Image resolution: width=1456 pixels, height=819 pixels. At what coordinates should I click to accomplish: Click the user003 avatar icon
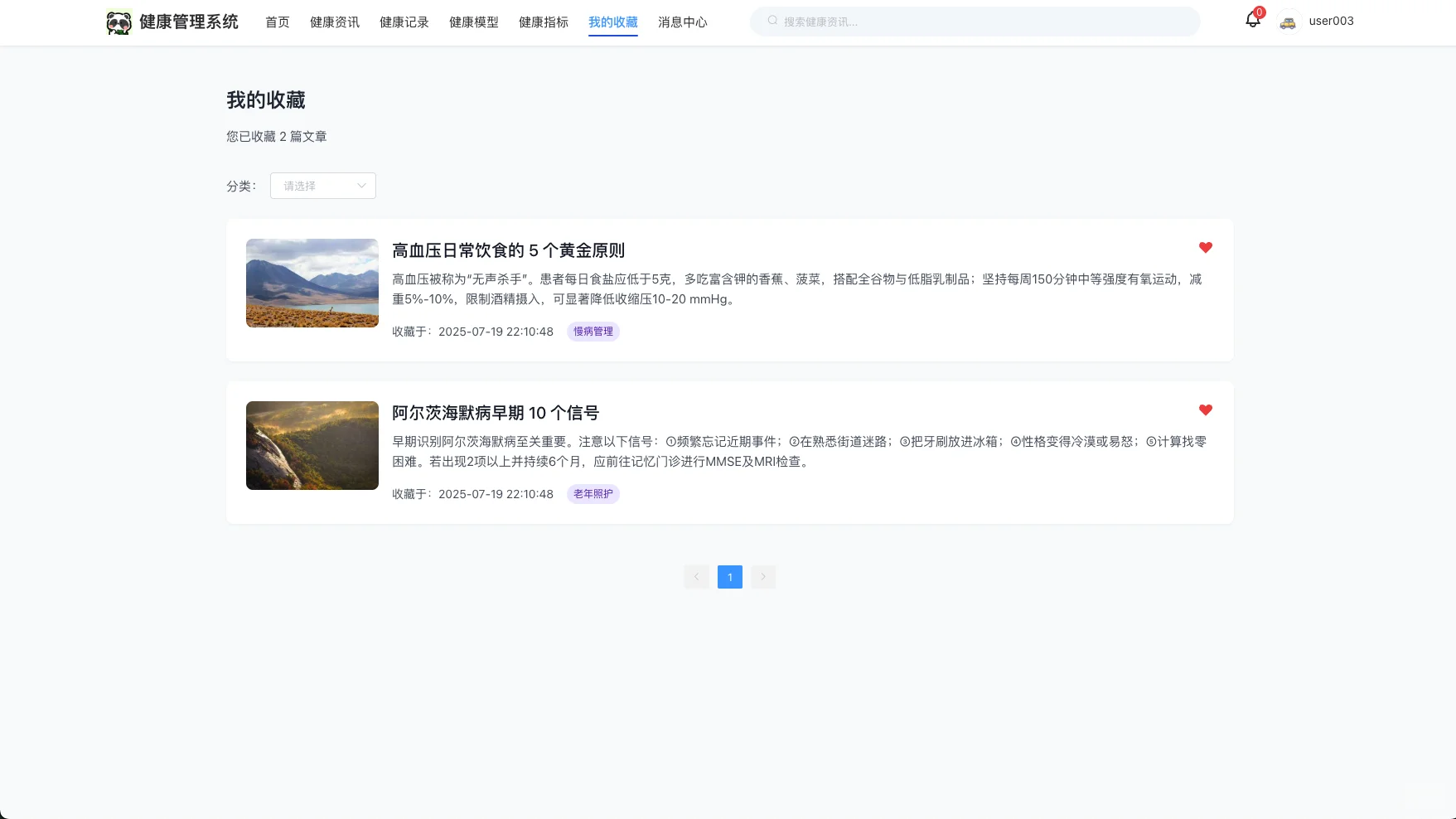pyautogui.click(x=1288, y=21)
